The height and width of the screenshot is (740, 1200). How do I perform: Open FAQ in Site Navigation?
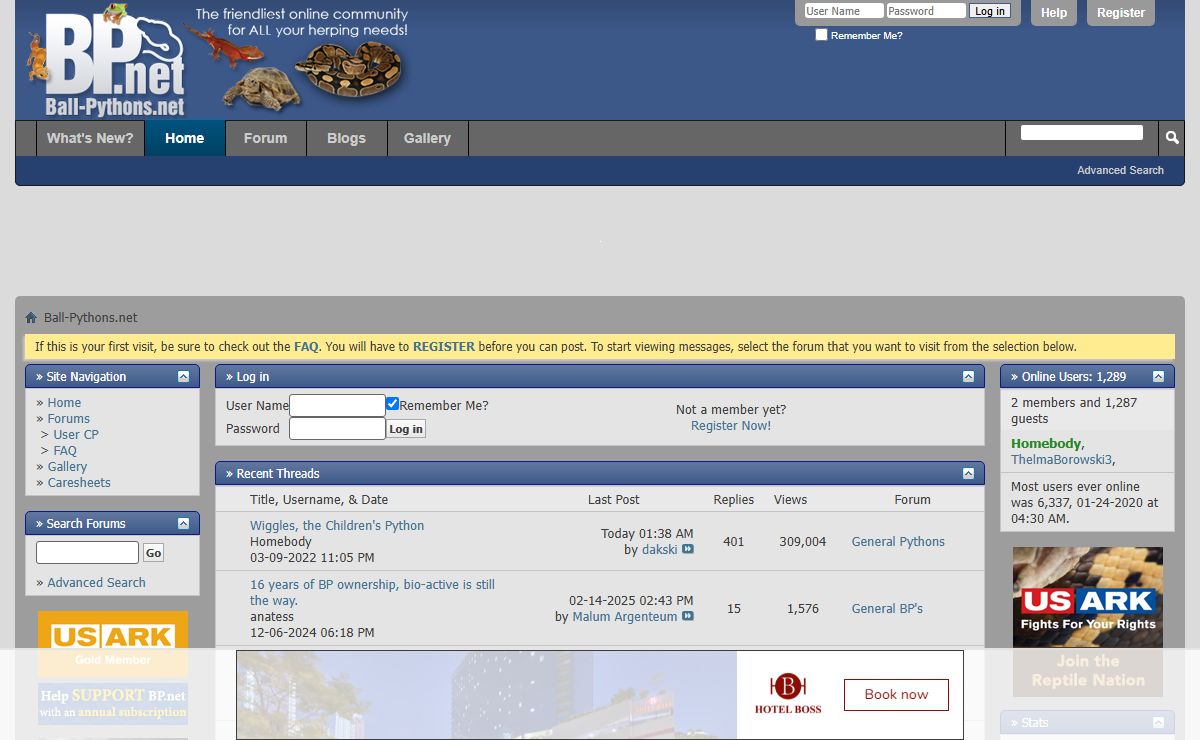click(65, 451)
